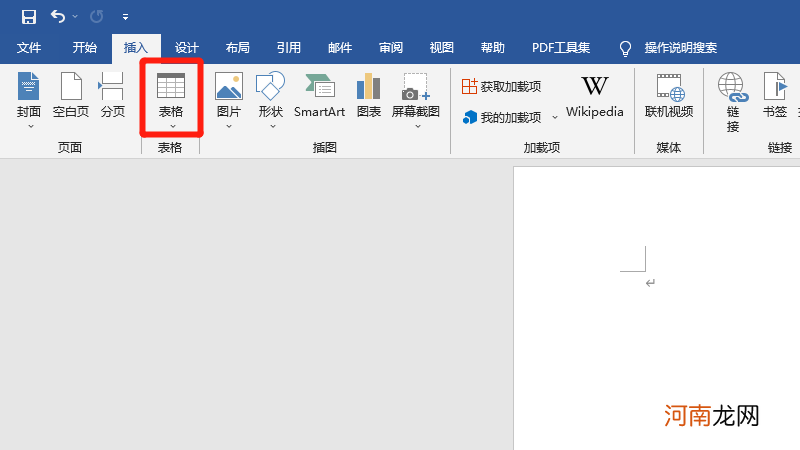Open the 文件 tab

tap(29, 48)
